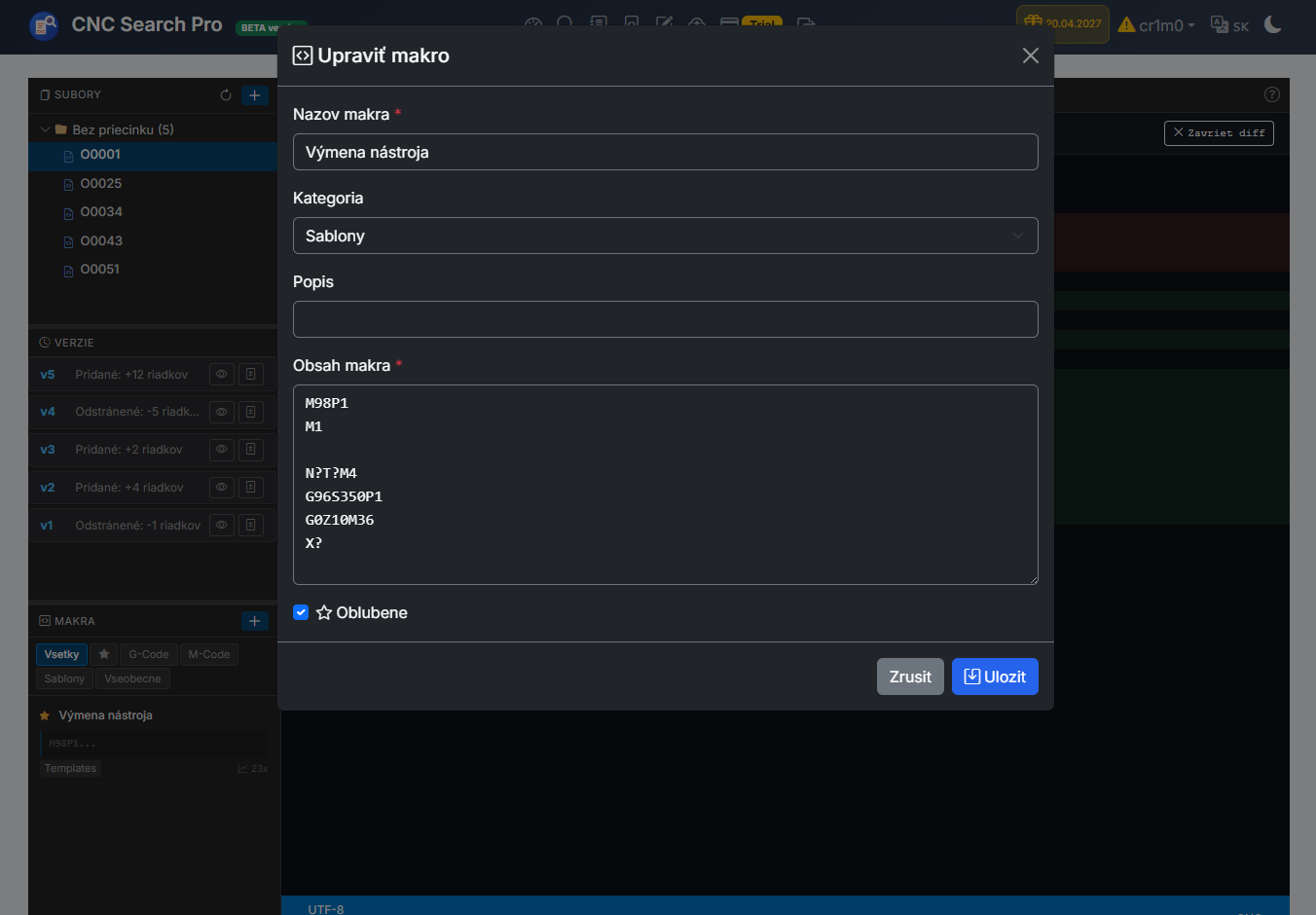Preview version v5 with eye icon
Viewport: 1316px width, 915px height.
[x=222, y=375]
